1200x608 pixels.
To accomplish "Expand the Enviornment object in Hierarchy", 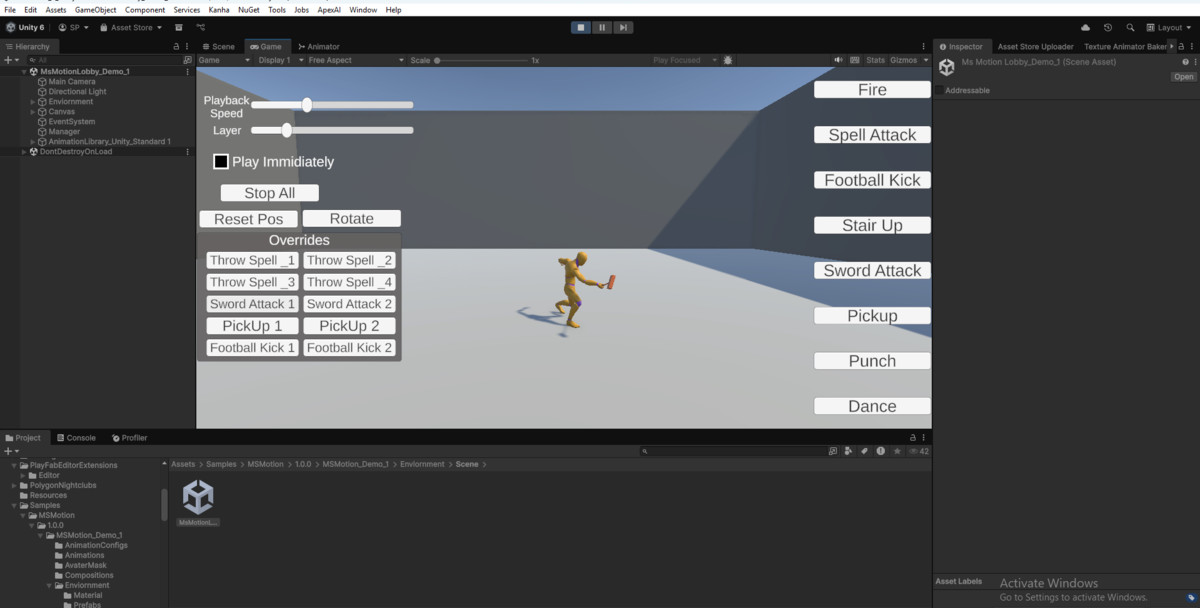I will click(33, 102).
